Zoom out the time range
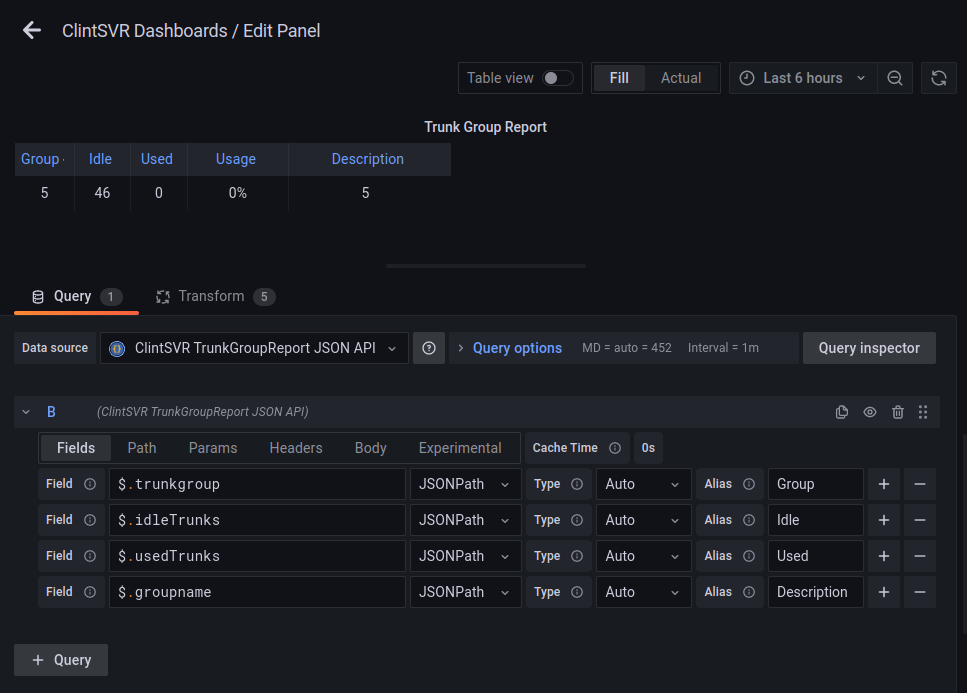 pos(895,78)
